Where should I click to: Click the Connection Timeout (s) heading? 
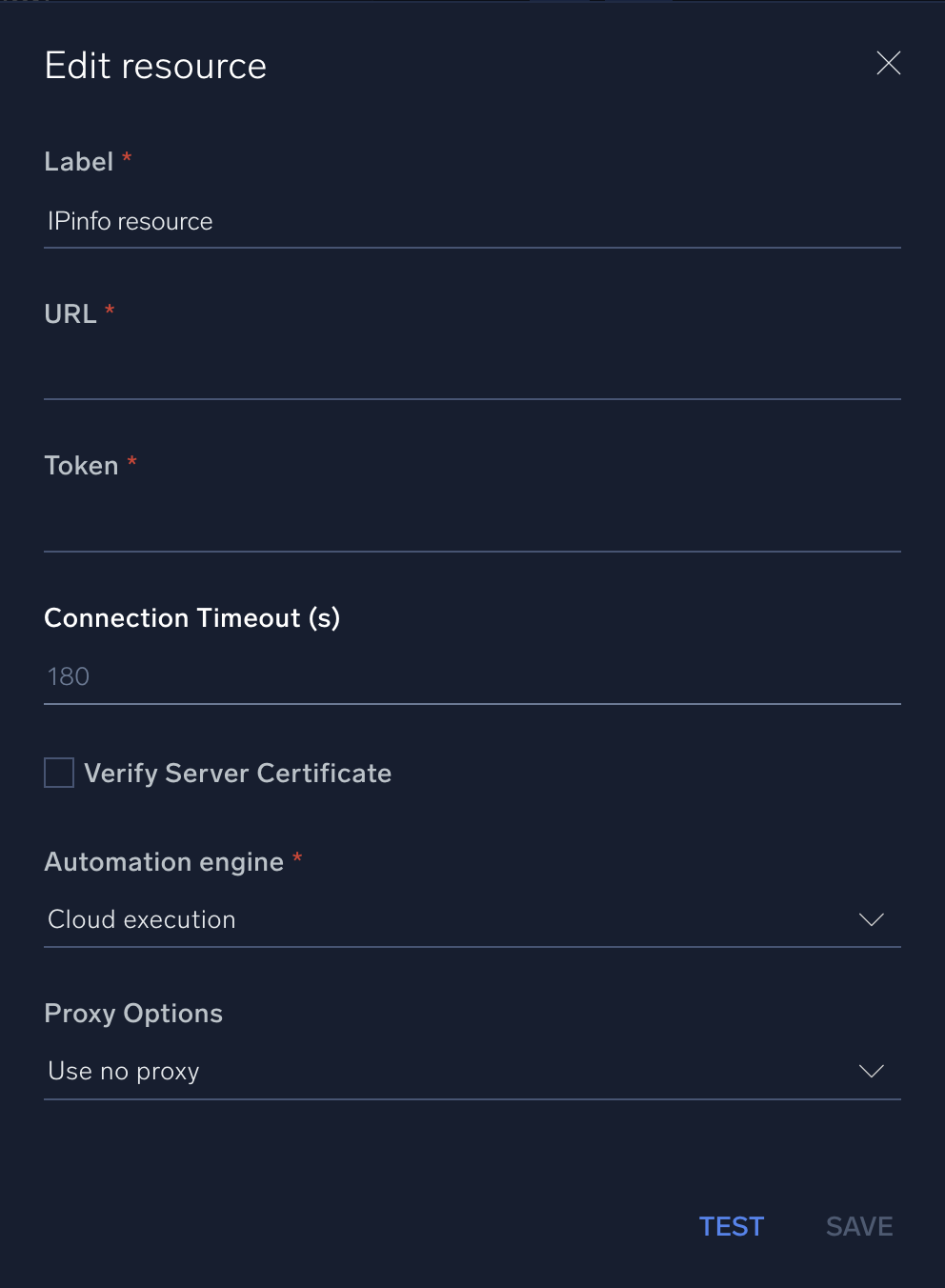coord(191,618)
